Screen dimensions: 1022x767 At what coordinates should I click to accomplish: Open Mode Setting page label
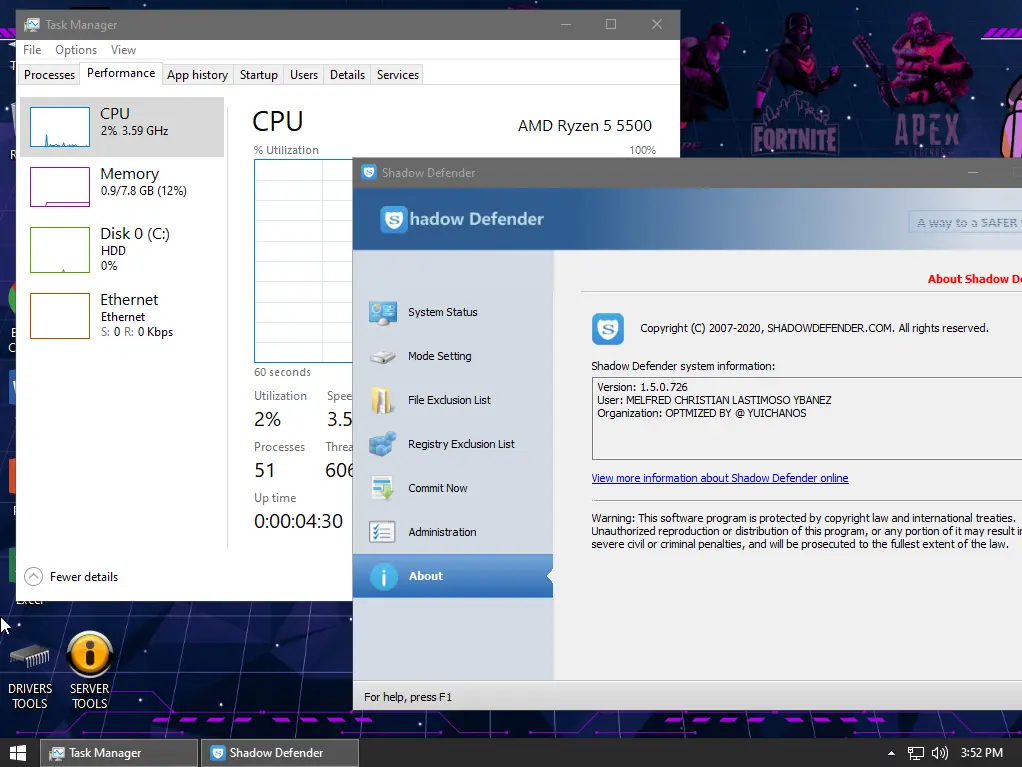pos(439,356)
